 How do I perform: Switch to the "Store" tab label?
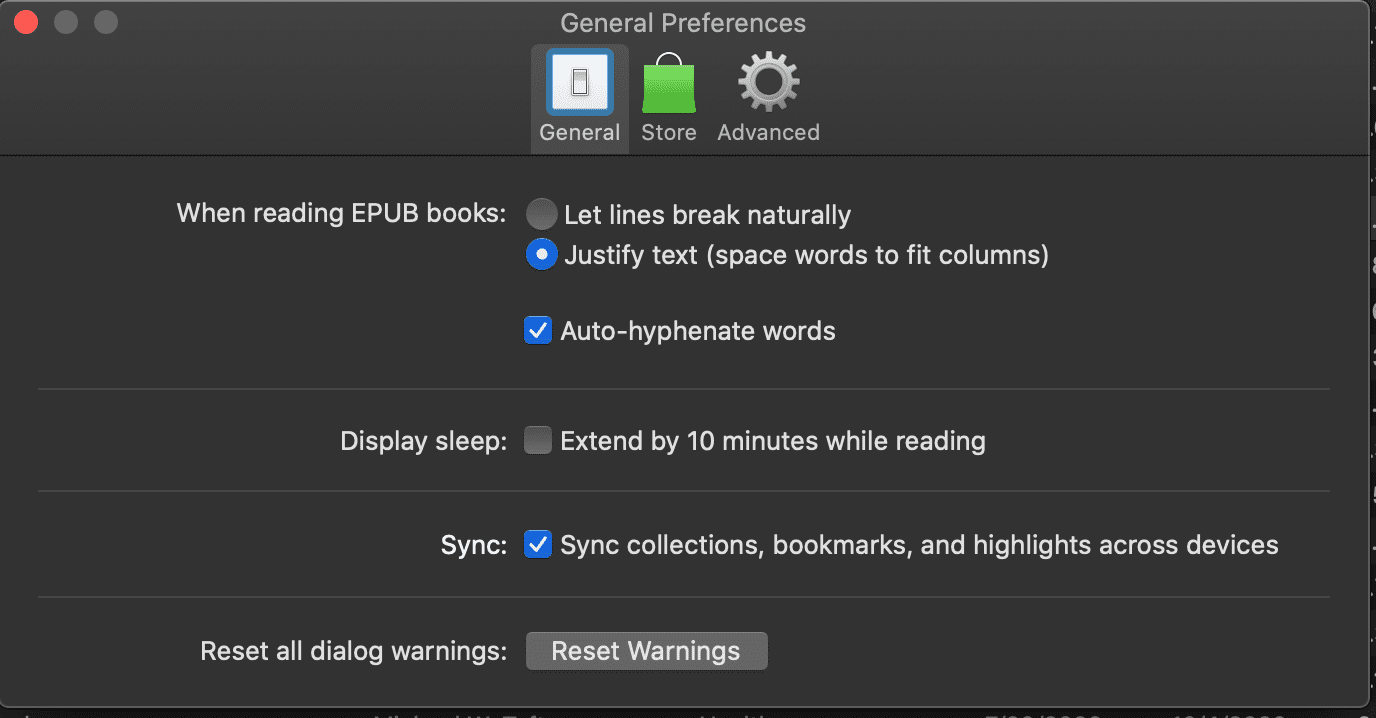(669, 132)
